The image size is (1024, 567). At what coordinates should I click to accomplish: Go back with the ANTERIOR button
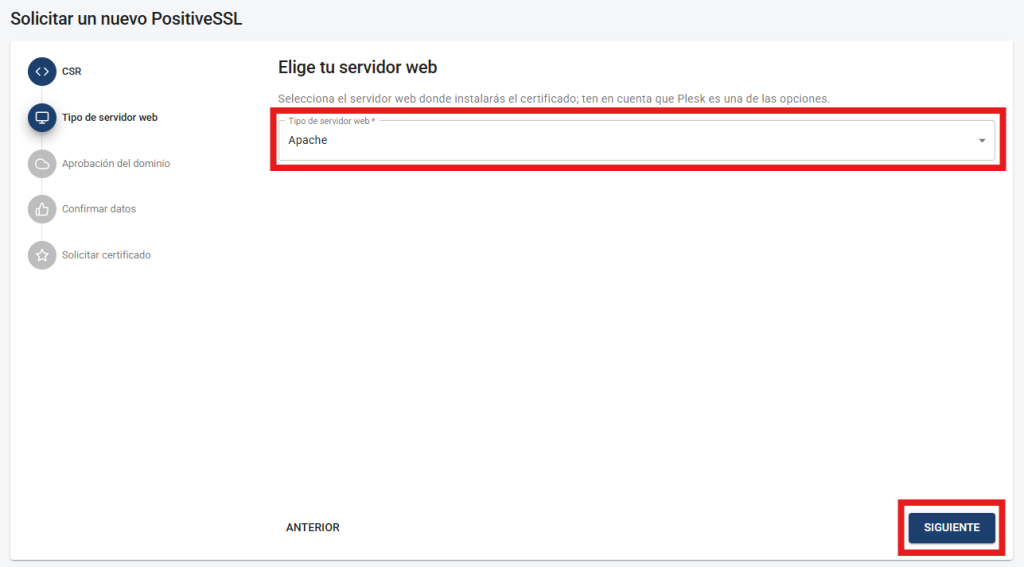(313, 527)
